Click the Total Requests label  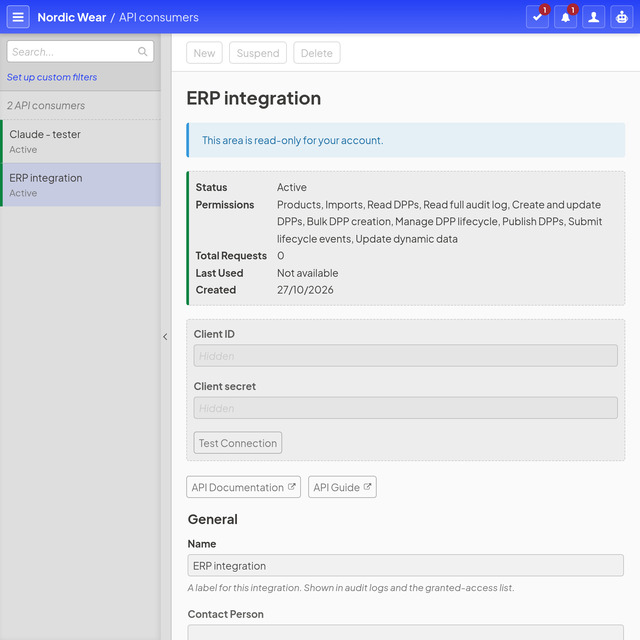[x=231, y=256]
